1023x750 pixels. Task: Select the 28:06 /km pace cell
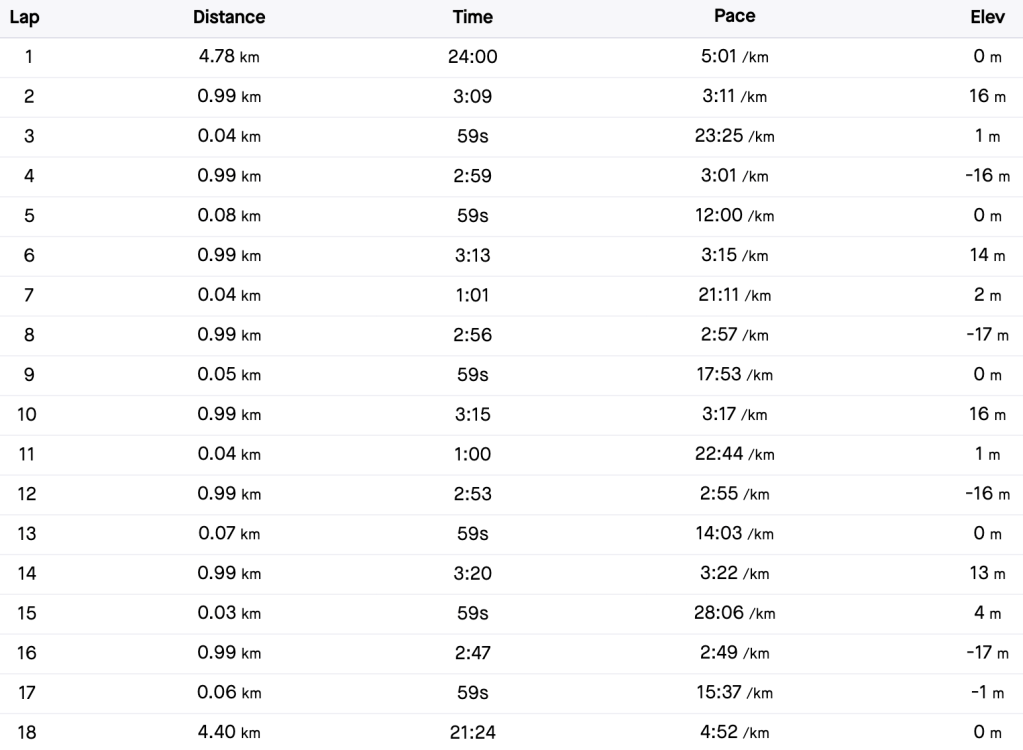735,613
